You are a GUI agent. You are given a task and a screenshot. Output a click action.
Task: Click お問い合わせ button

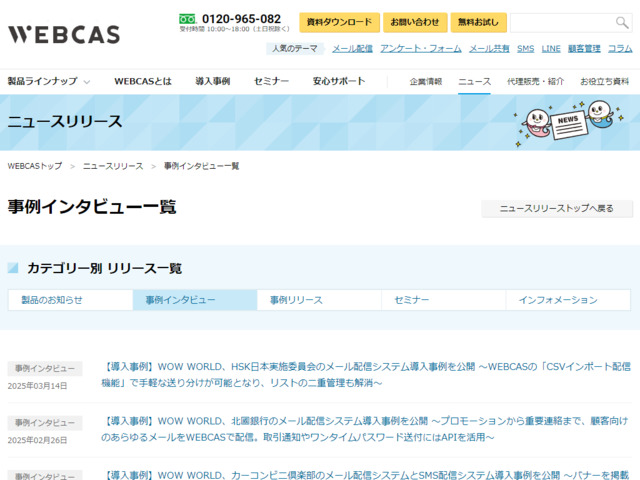(415, 22)
